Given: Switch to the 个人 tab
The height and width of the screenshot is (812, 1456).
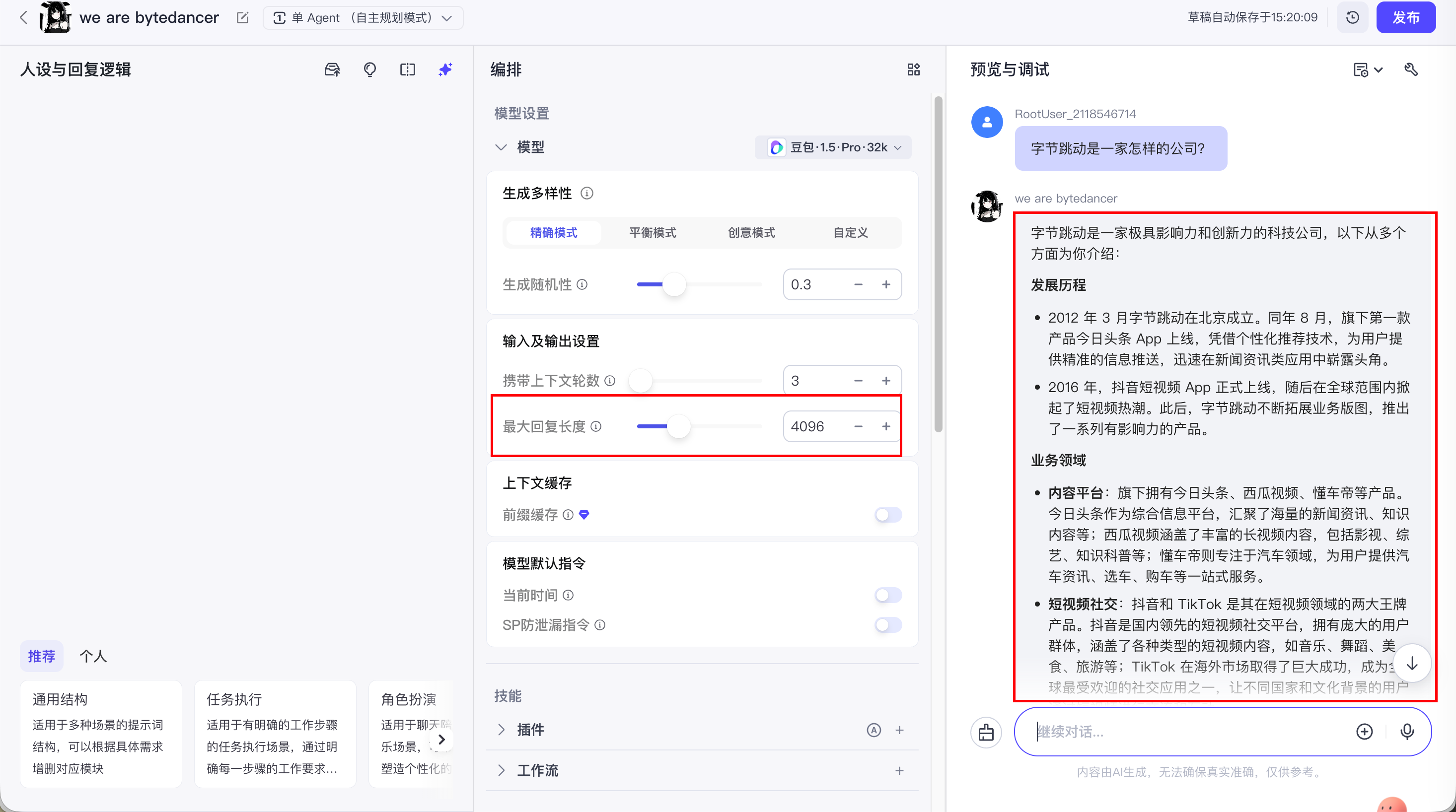Looking at the screenshot, I should point(93,656).
